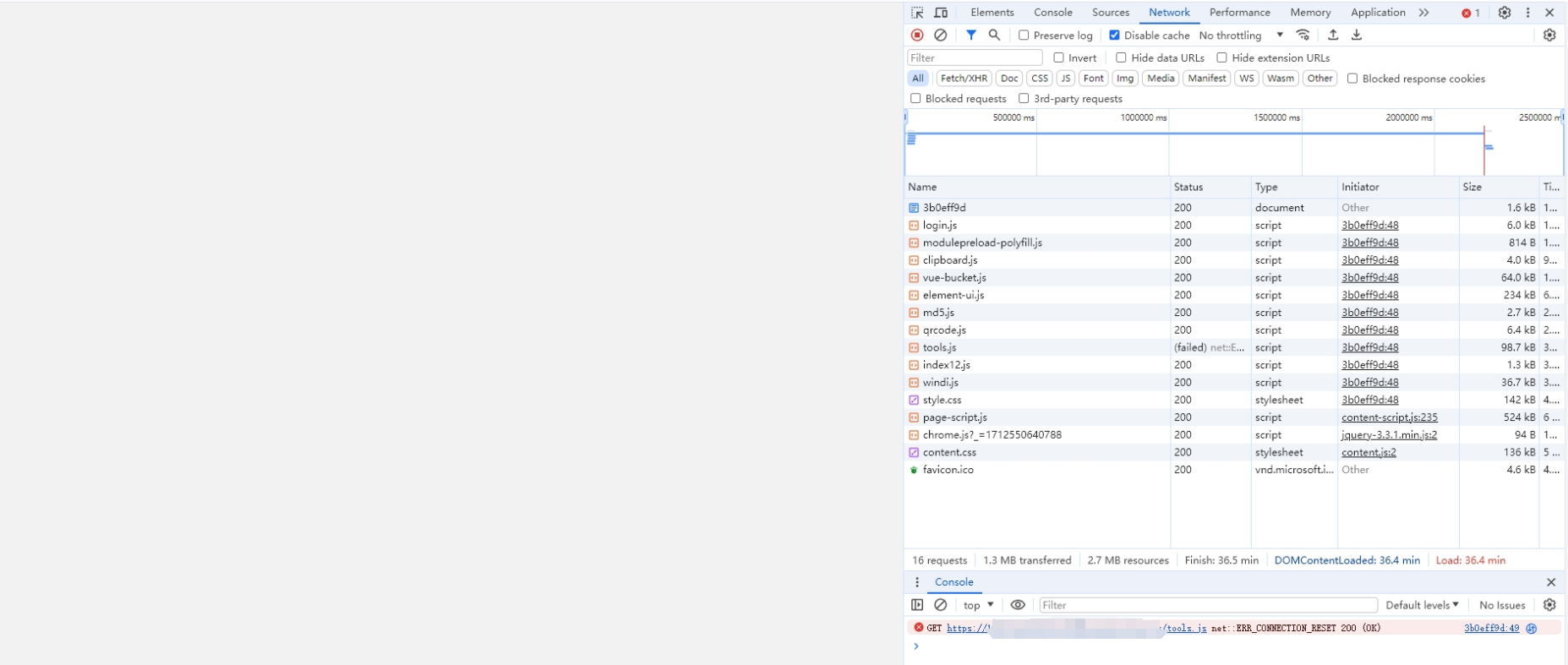Switch to the Sources tab
Screen dimensions: 1568x665
1110,13
